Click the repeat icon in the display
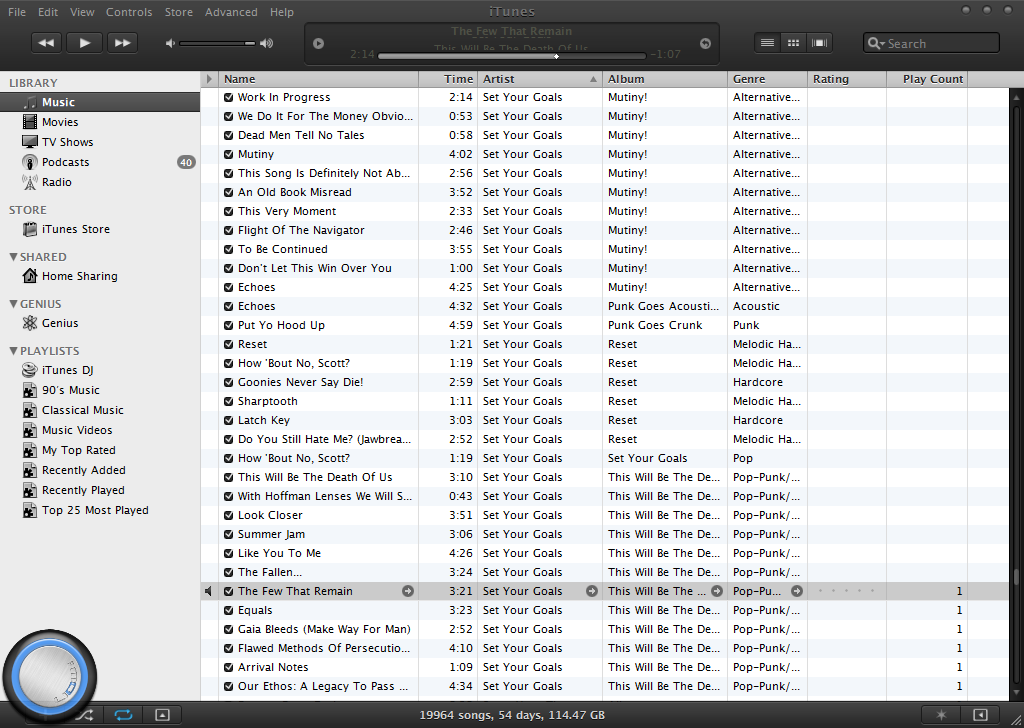This screenshot has width=1024, height=728. pyautogui.click(x=705, y=44)
